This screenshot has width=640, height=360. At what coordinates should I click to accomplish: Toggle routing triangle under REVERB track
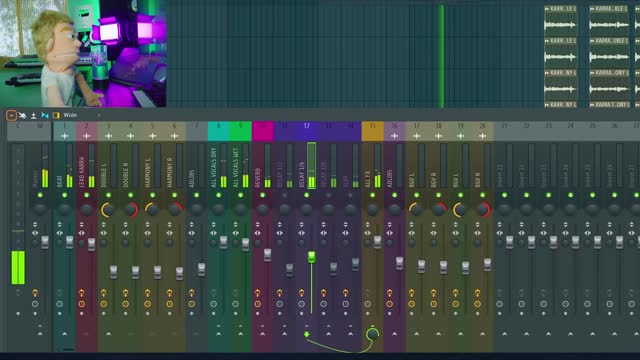coord(262,334)
